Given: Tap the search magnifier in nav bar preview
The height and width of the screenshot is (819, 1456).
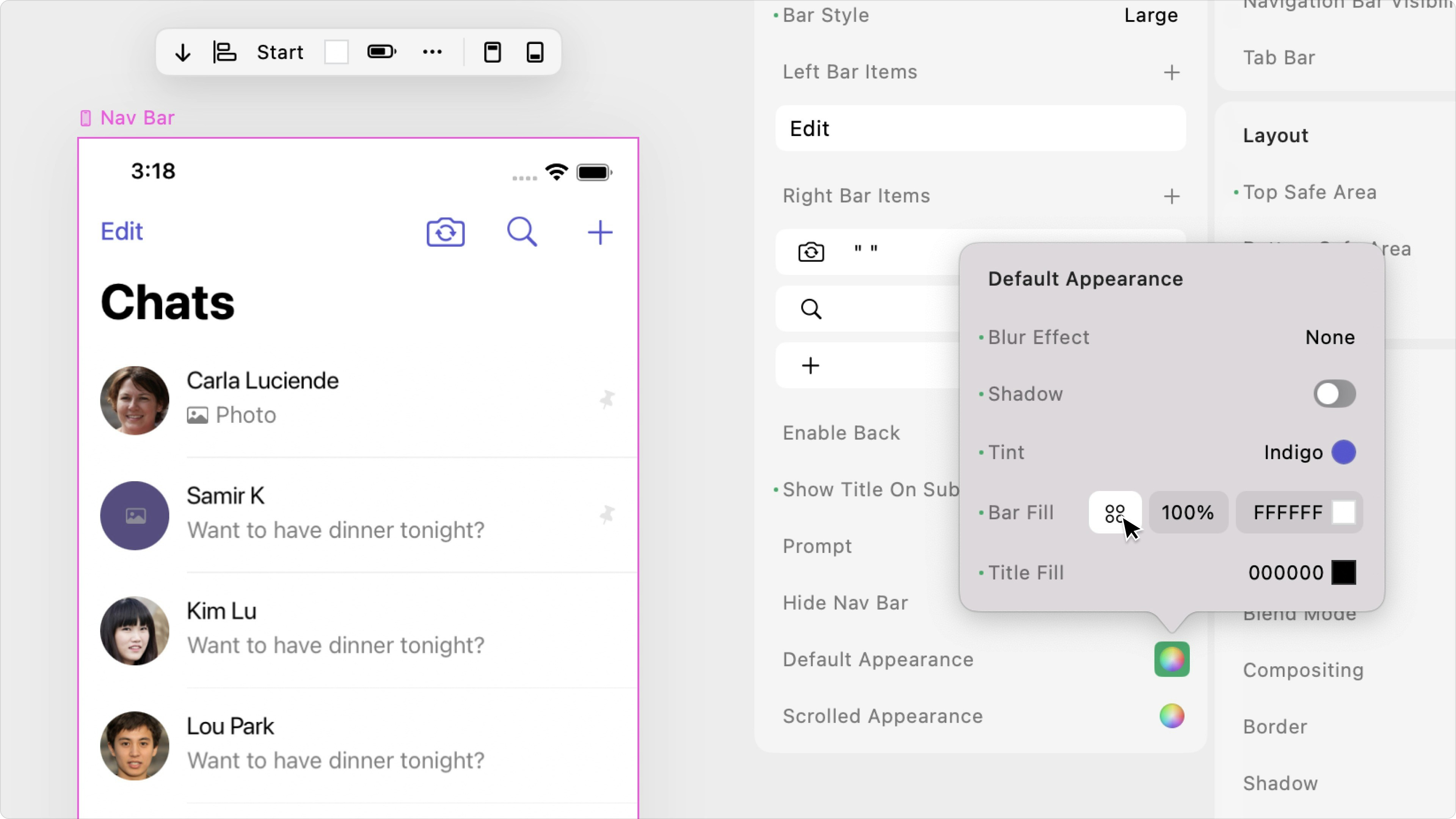Looking at the screenshot, I should coord(521,232).
